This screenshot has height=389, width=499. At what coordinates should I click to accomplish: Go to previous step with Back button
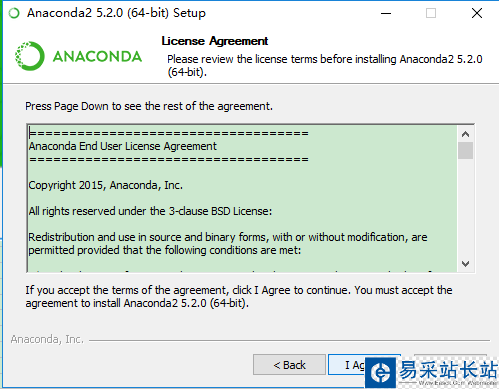(289, 365)
